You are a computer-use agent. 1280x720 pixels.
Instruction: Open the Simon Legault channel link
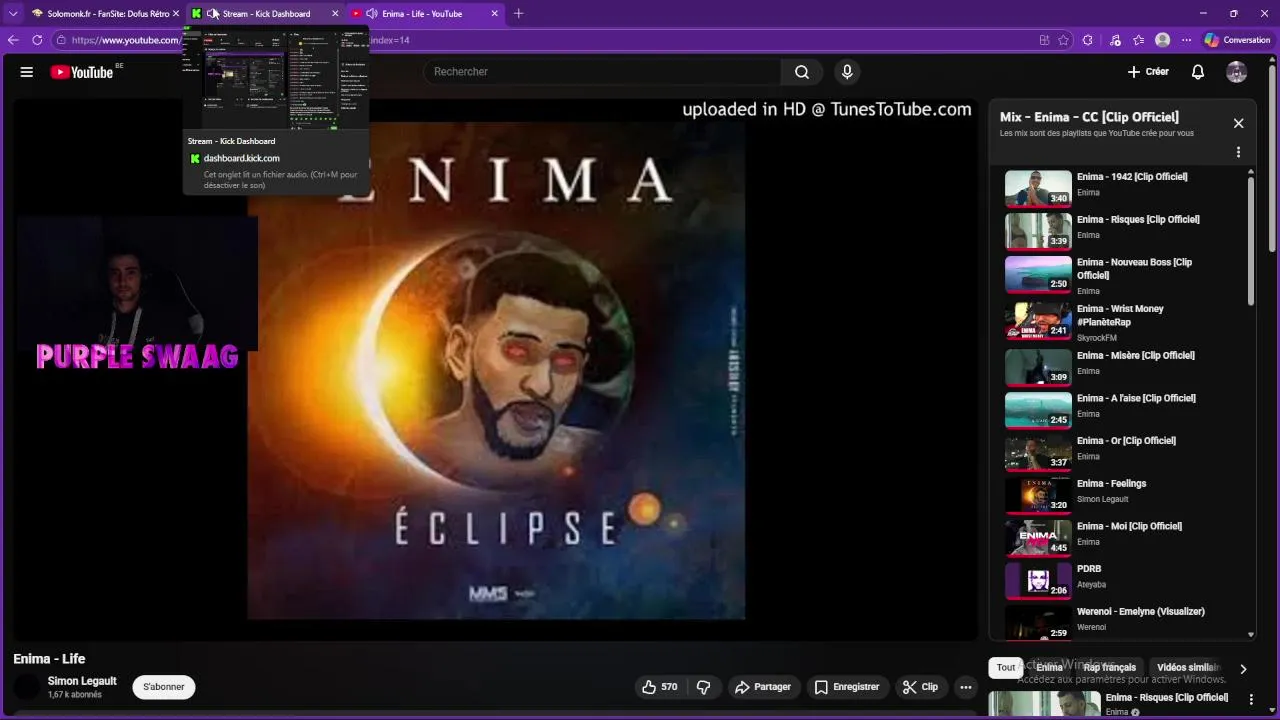tap(82, 681)
